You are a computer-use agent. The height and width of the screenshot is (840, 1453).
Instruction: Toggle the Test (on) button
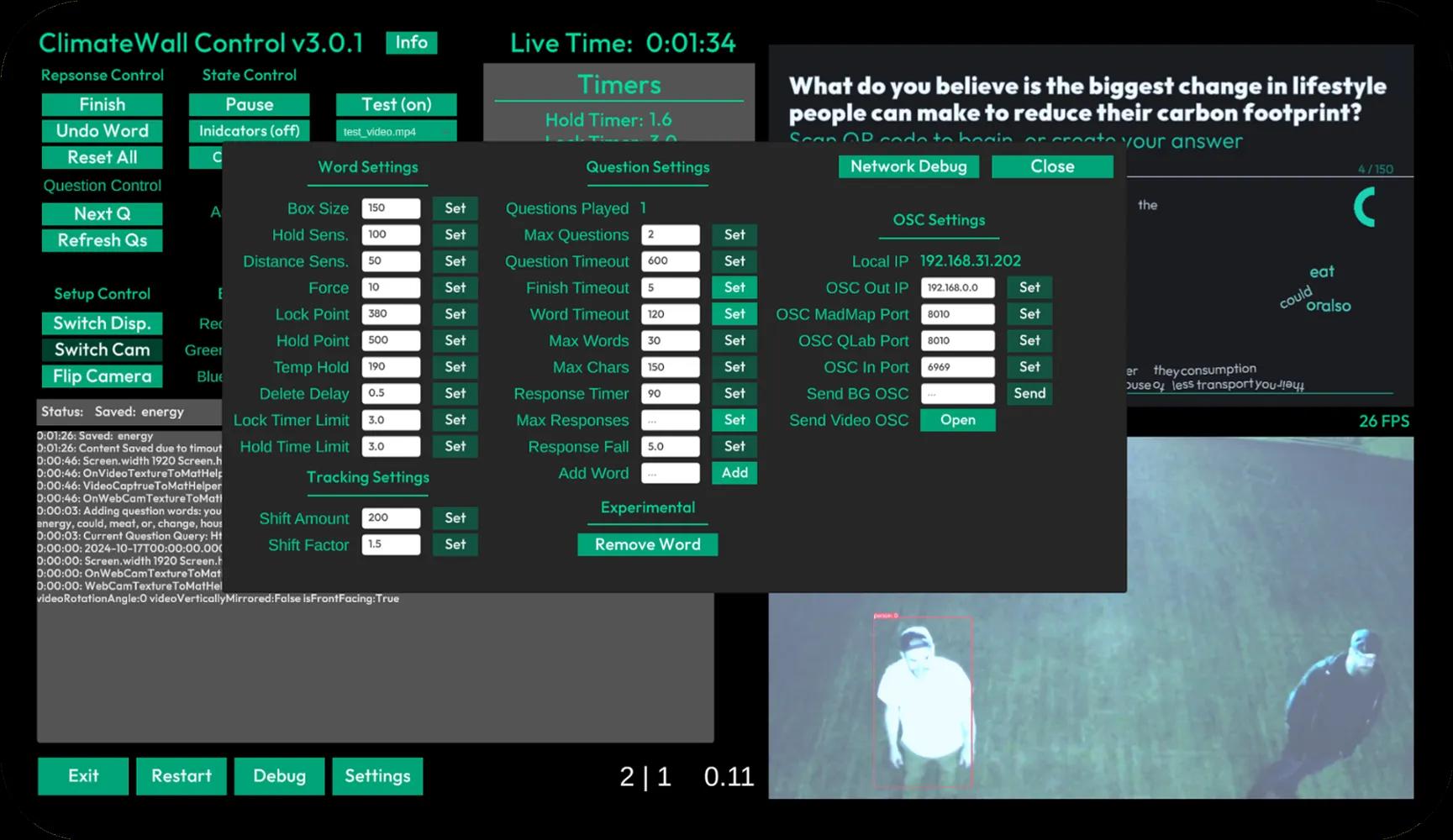(396, 105)
